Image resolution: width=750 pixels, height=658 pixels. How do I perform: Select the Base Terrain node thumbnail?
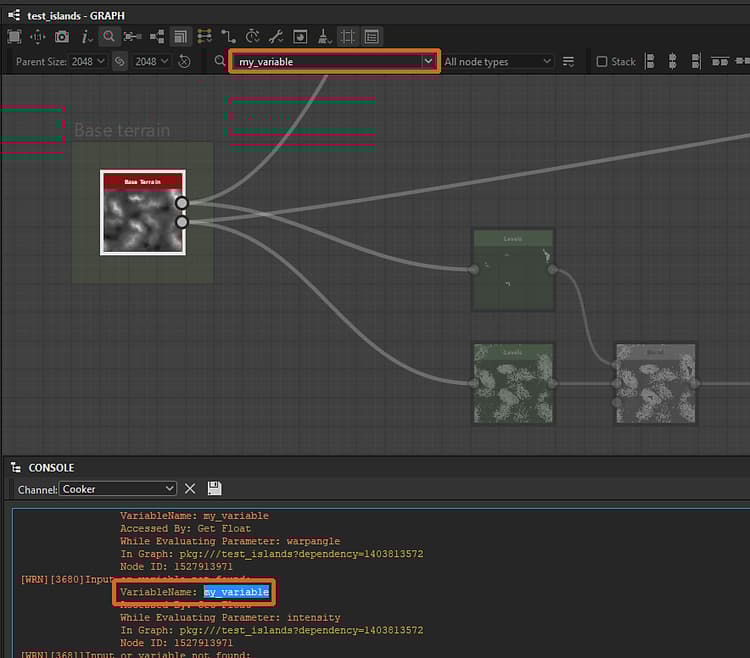tap(142, 220)
